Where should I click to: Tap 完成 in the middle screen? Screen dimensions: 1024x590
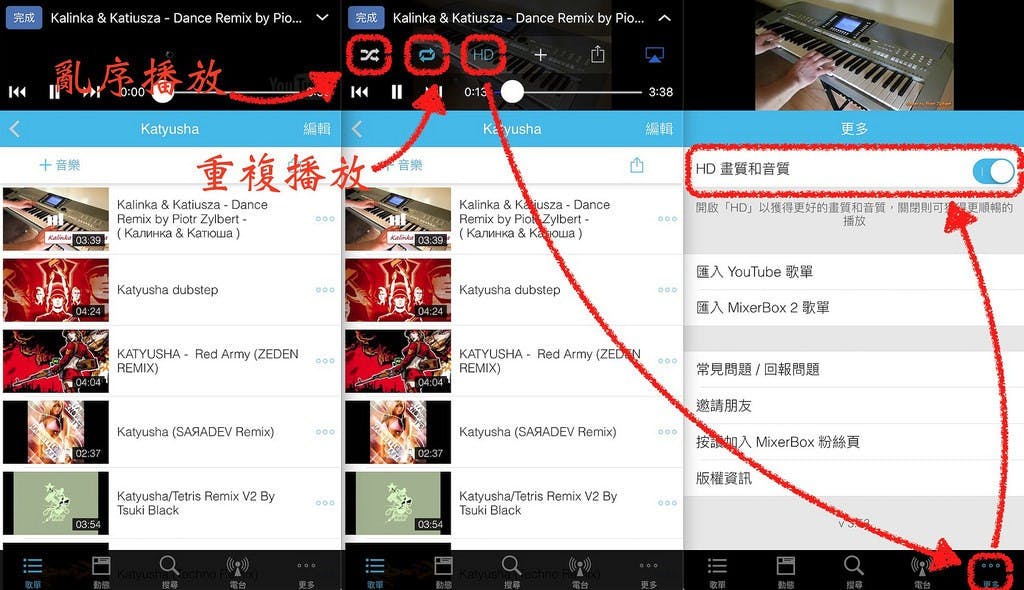pyautogui.click(x=366, y=18)
